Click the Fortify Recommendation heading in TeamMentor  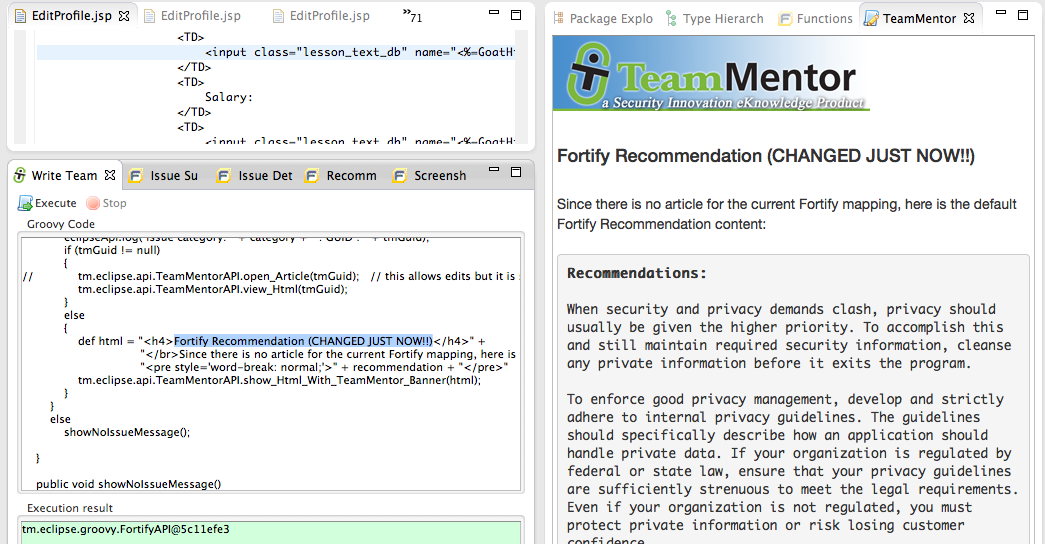pos(766,156)
